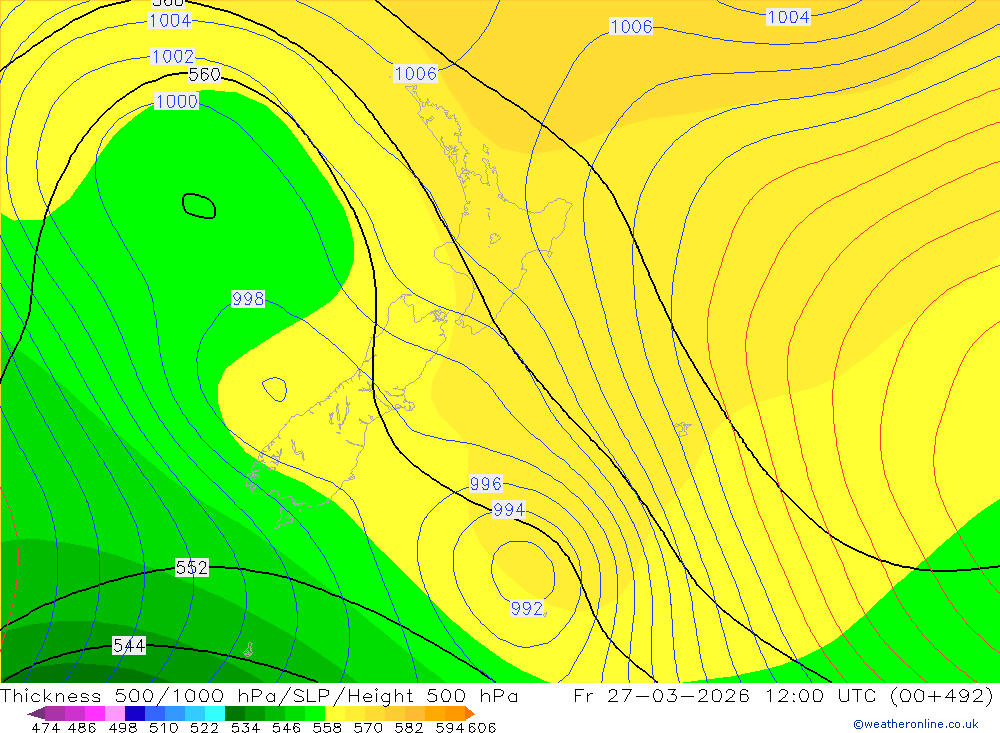The width and height of the screenshot is (1000, 733).
Task: Open the weatheronline.co.uk copyright link
Action: 915,724
